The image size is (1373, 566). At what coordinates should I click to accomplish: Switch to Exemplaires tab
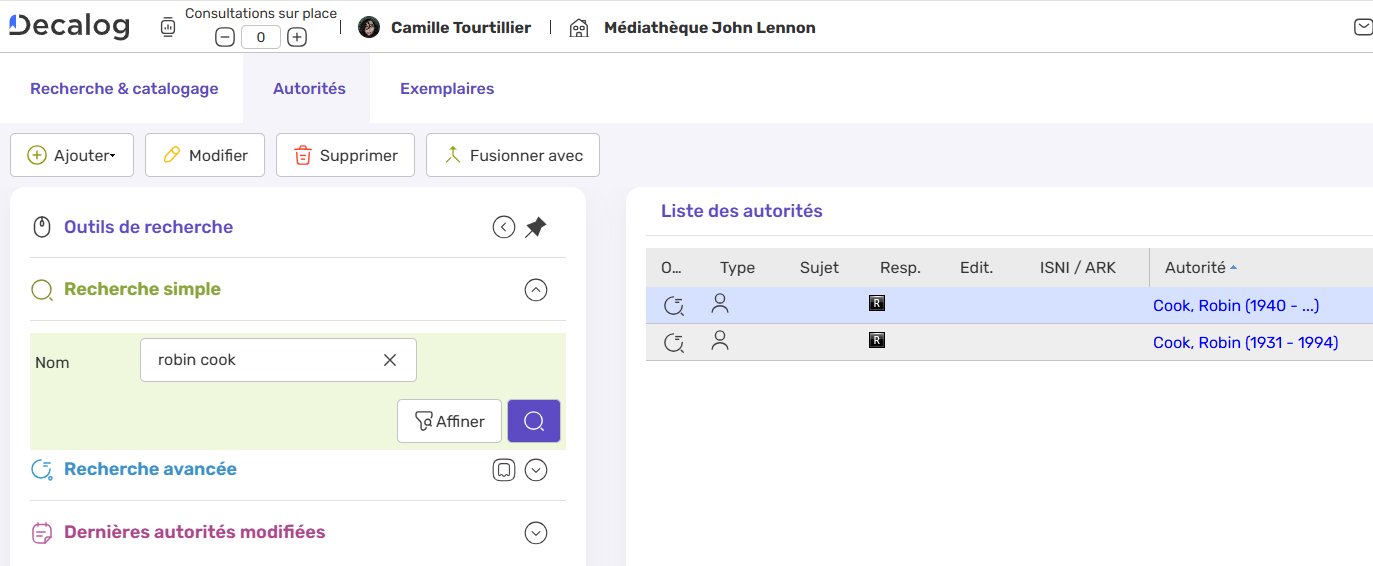[x=447, y=88]
